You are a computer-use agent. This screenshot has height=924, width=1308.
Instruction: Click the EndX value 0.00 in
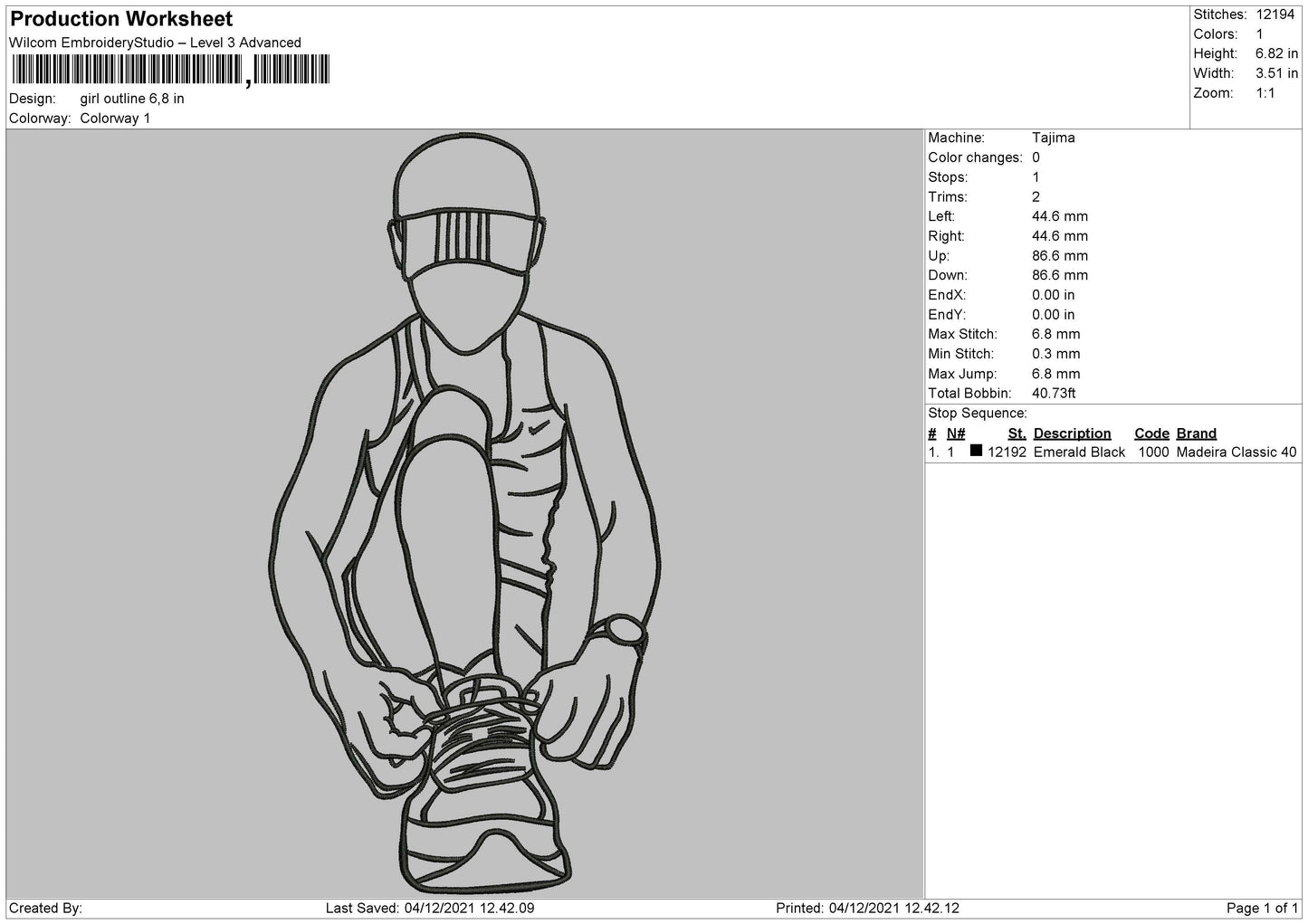coord(1054,295)
